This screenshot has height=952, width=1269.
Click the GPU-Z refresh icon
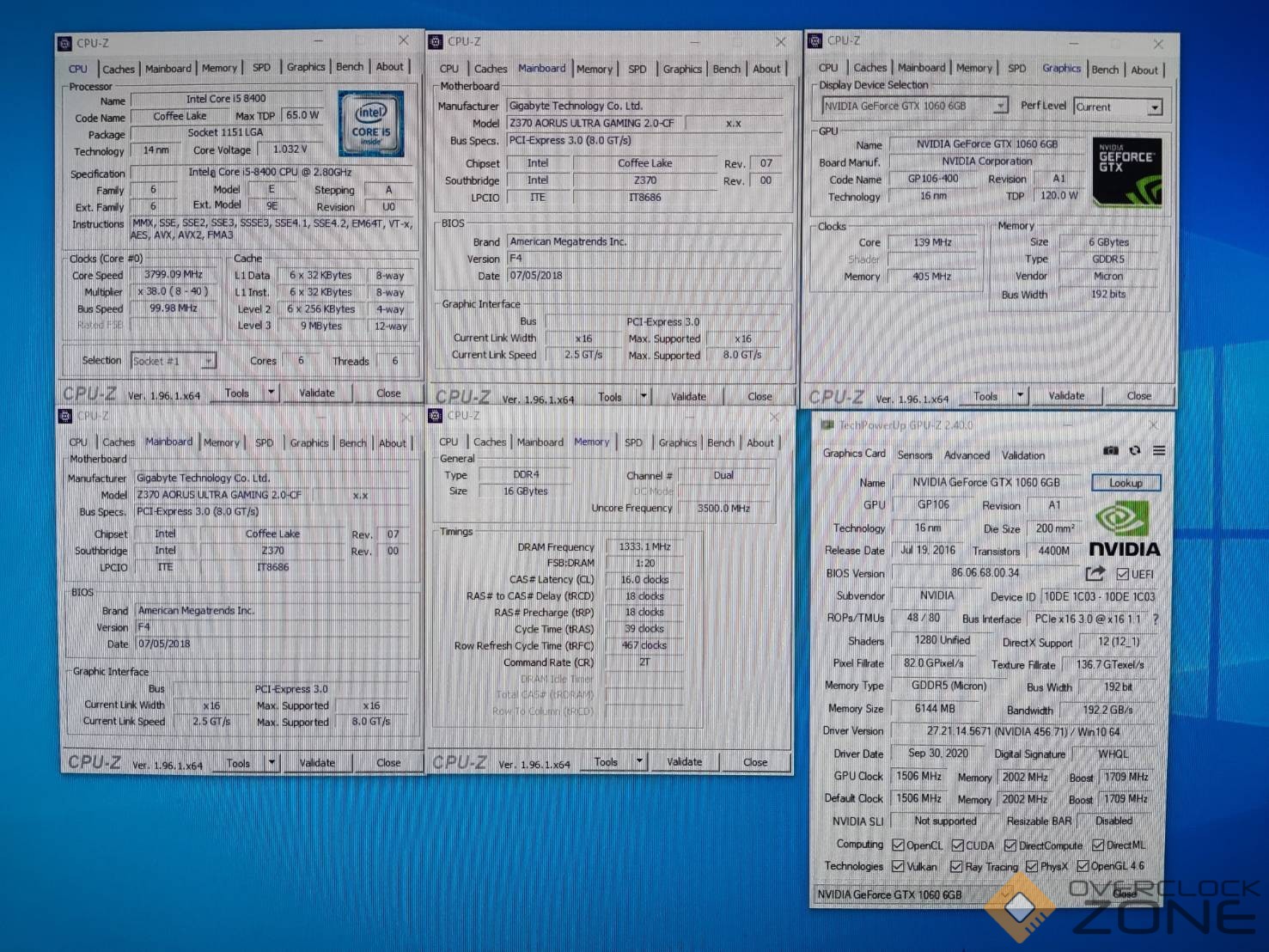click(1135, 451)
